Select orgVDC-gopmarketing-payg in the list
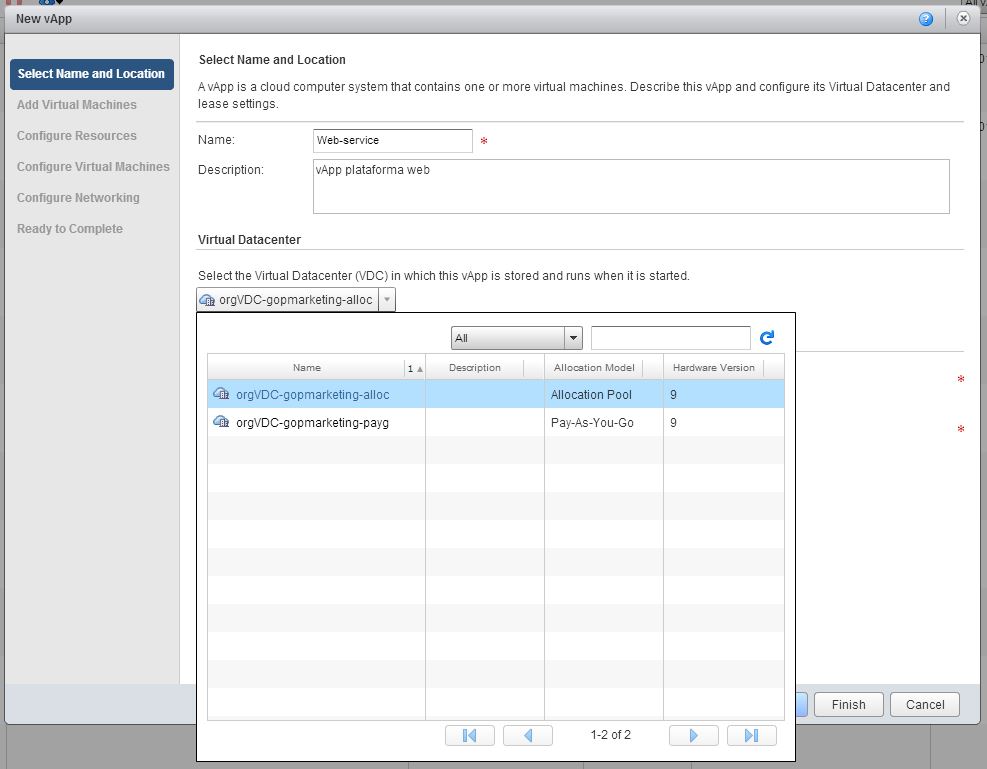The width and height of the screenshot is (987, 769). pyautogui.click(x=496, y=422)
